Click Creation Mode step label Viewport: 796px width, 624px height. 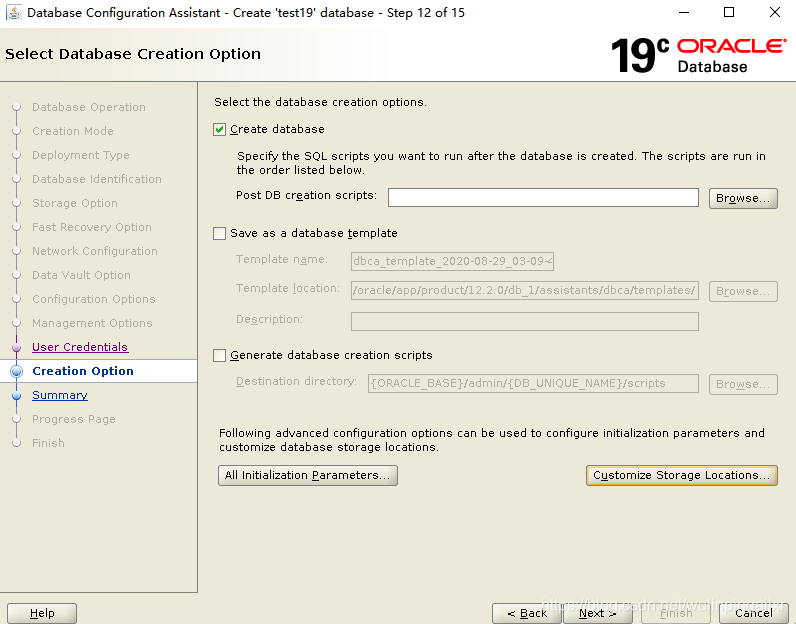[x=73, y=131]
